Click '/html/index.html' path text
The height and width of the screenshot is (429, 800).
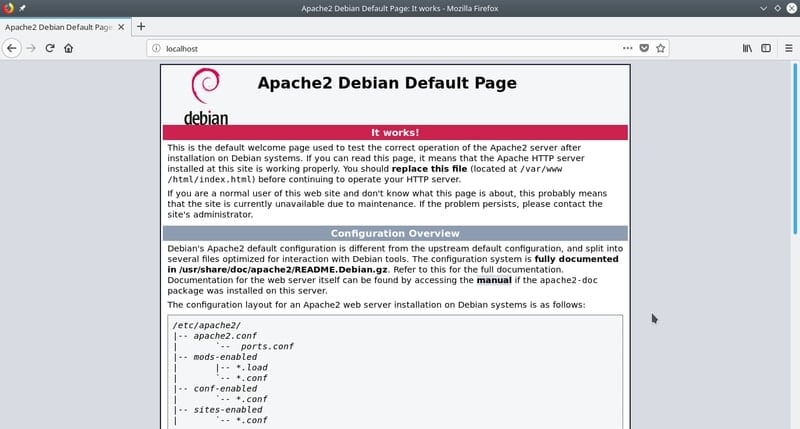pyautogui.click(x=211, y=180)
